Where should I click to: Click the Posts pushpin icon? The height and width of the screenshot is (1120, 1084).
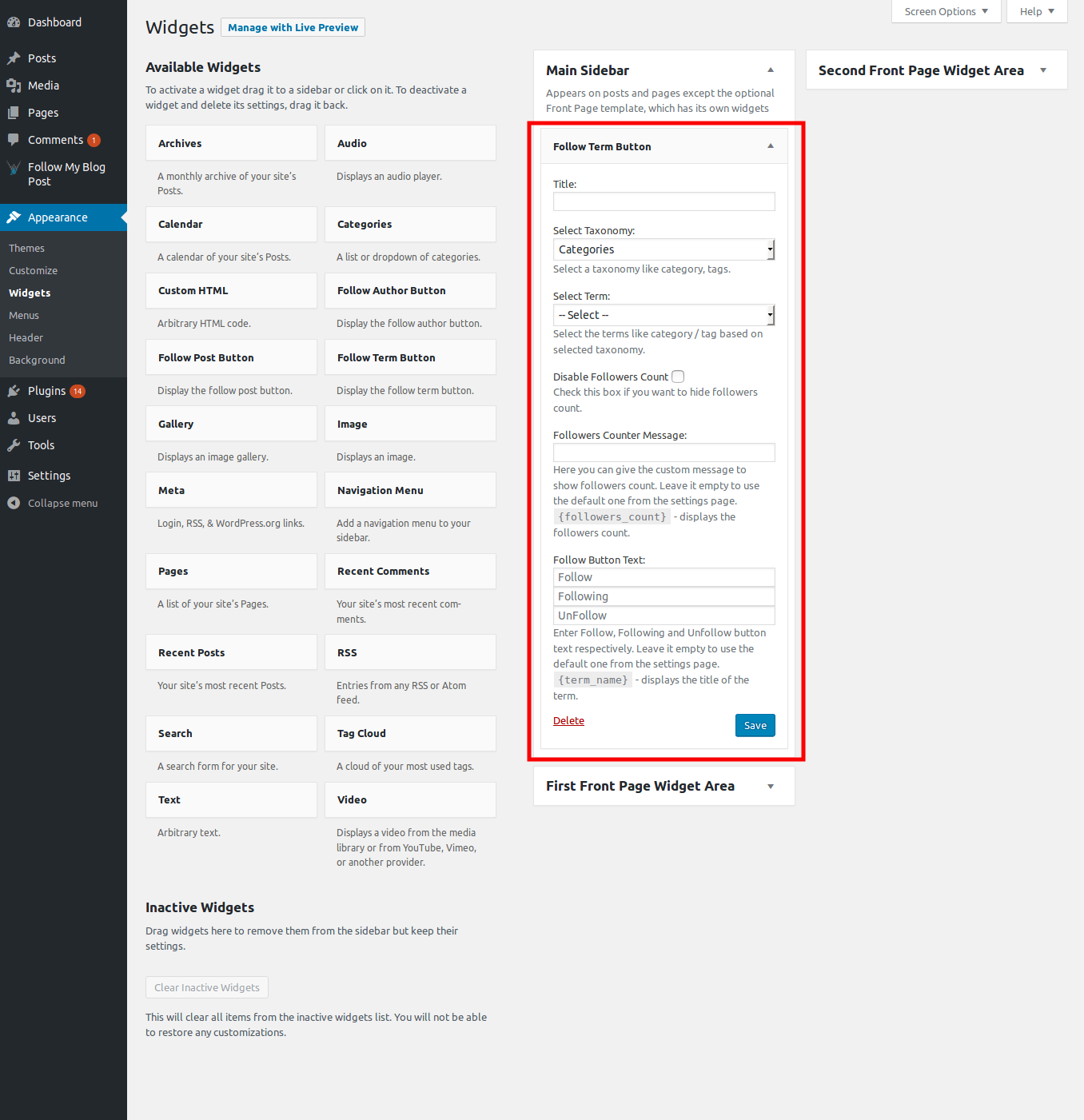(14, 58)
